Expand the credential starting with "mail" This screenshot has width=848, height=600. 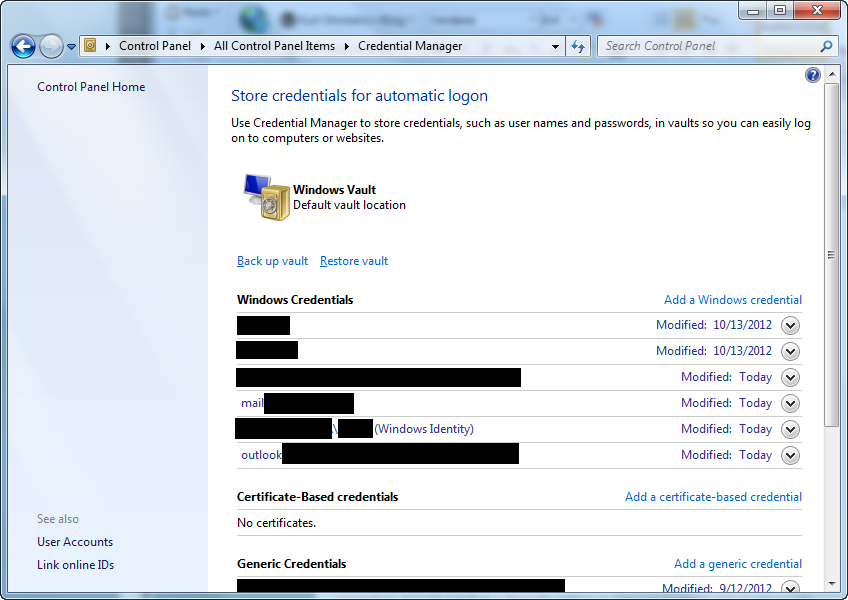point(790,403)
